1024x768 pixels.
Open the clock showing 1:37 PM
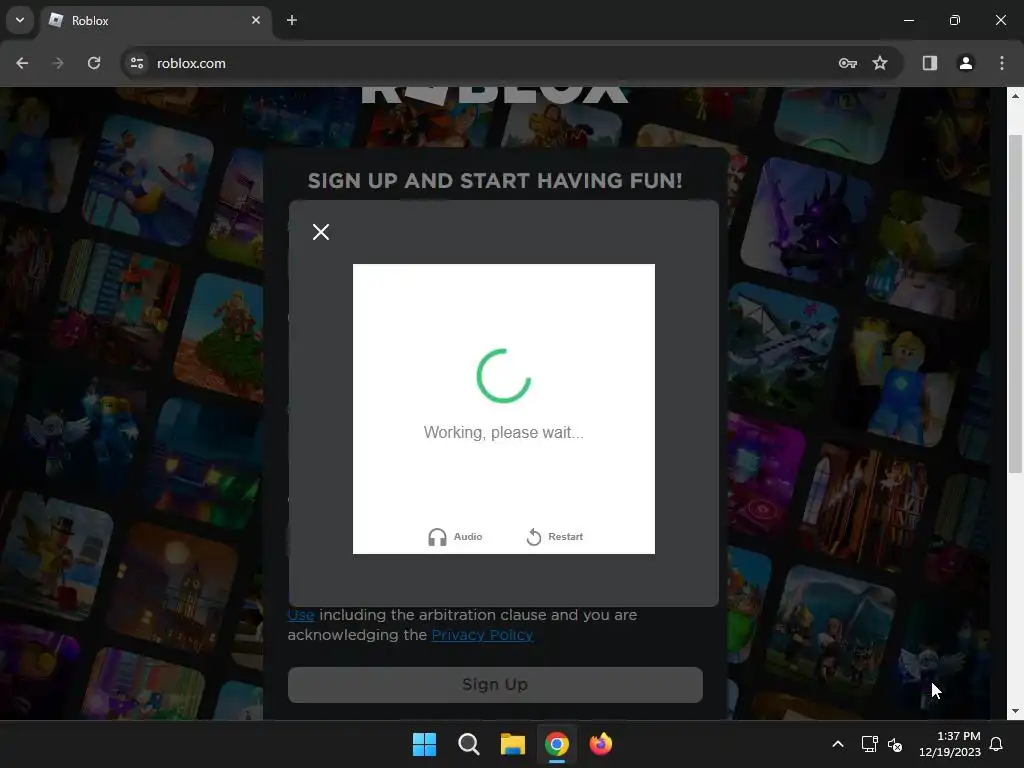pyautogui.click(x=950, y=744)
